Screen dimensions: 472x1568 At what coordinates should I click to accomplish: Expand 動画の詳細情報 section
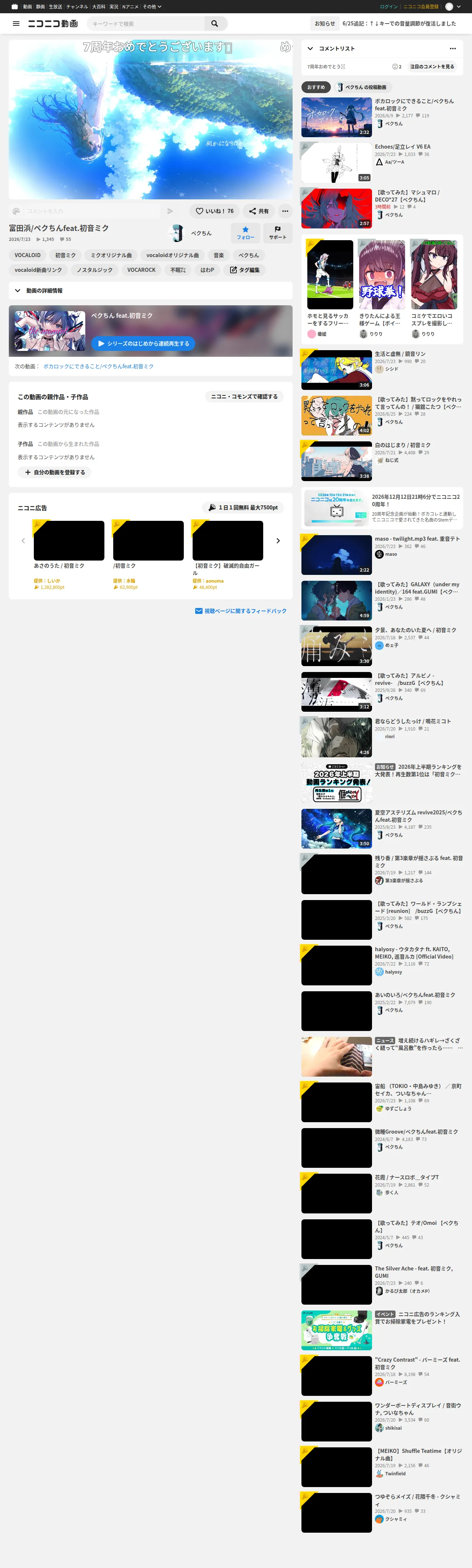(150, 290)
